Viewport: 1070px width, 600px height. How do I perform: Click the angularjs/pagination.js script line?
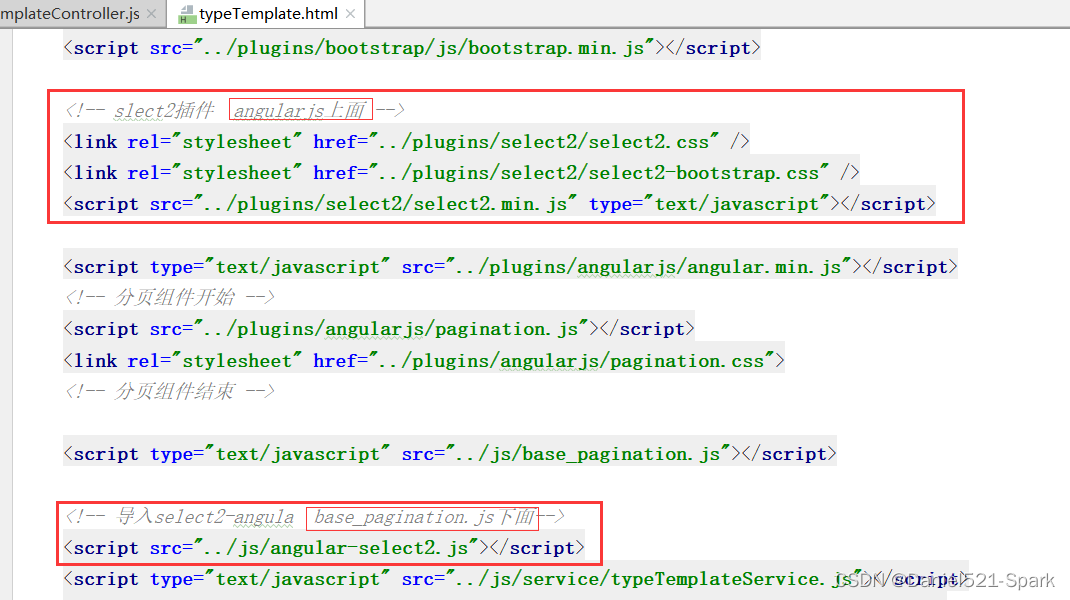(x=379, y=329)
